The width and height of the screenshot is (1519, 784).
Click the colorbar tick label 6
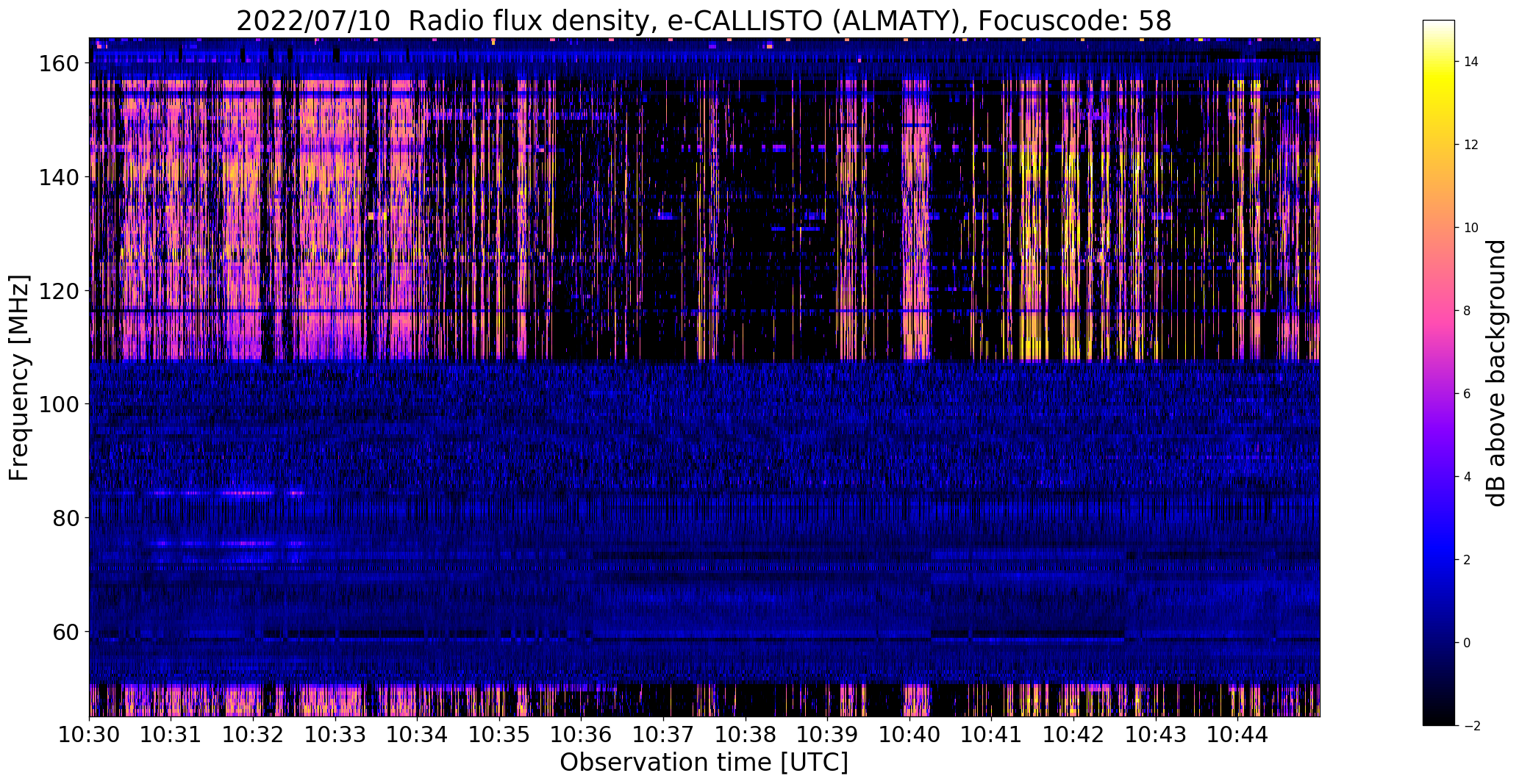tap(1467, 394)
